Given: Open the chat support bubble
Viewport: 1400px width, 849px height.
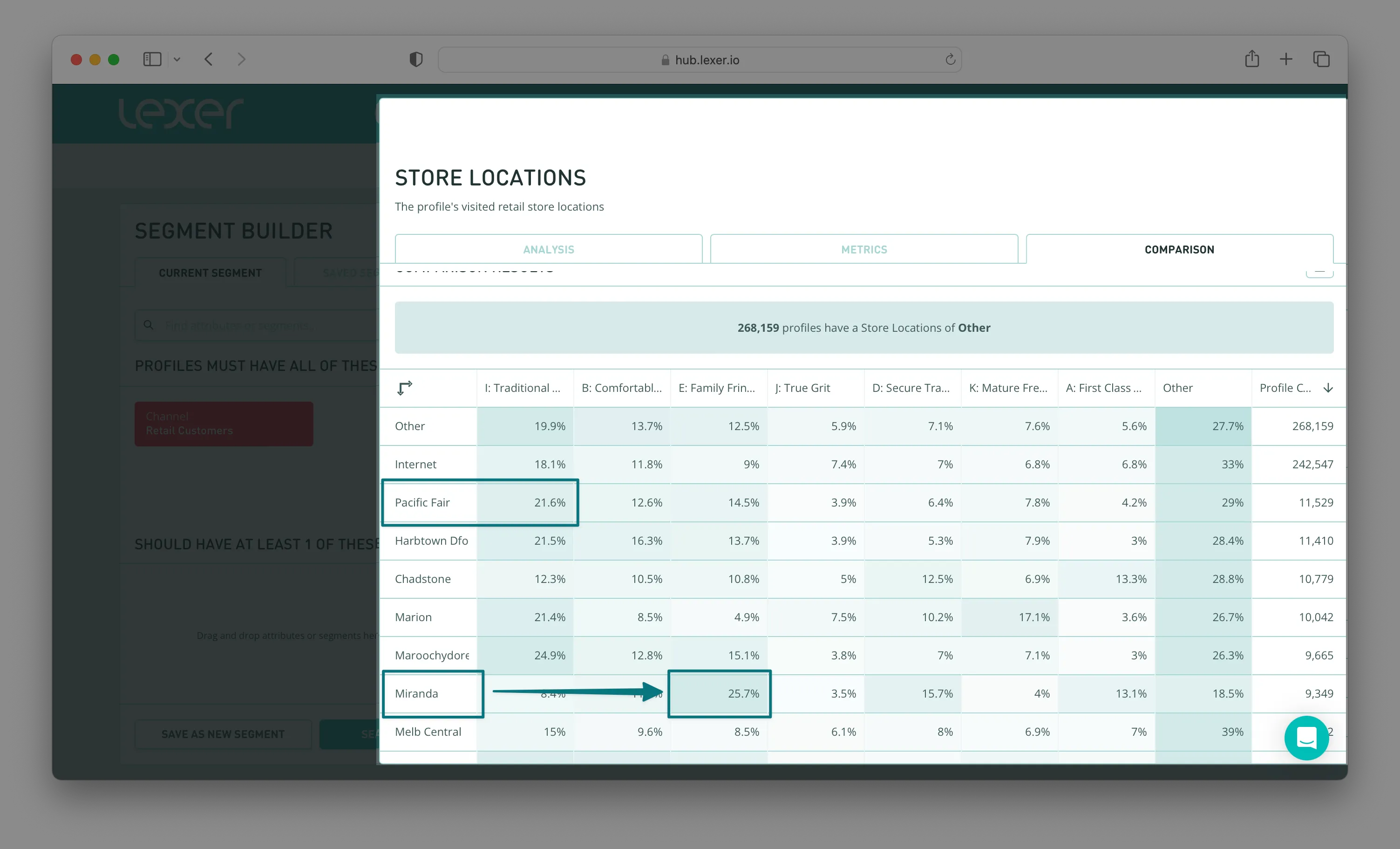Looking at the screenshot, I should [x=1306, y=738].
